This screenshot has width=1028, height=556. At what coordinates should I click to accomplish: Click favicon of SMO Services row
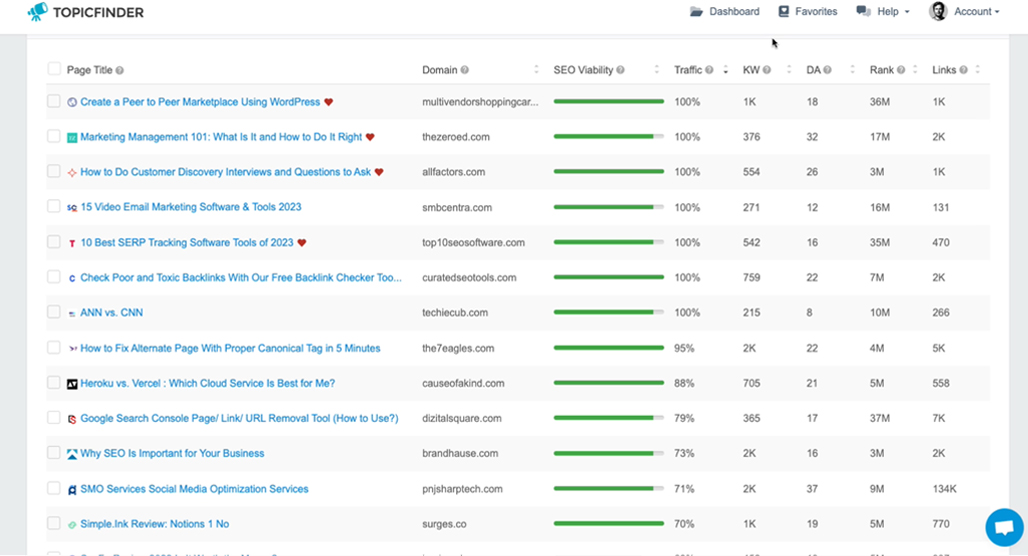click(x=72, y=489)
